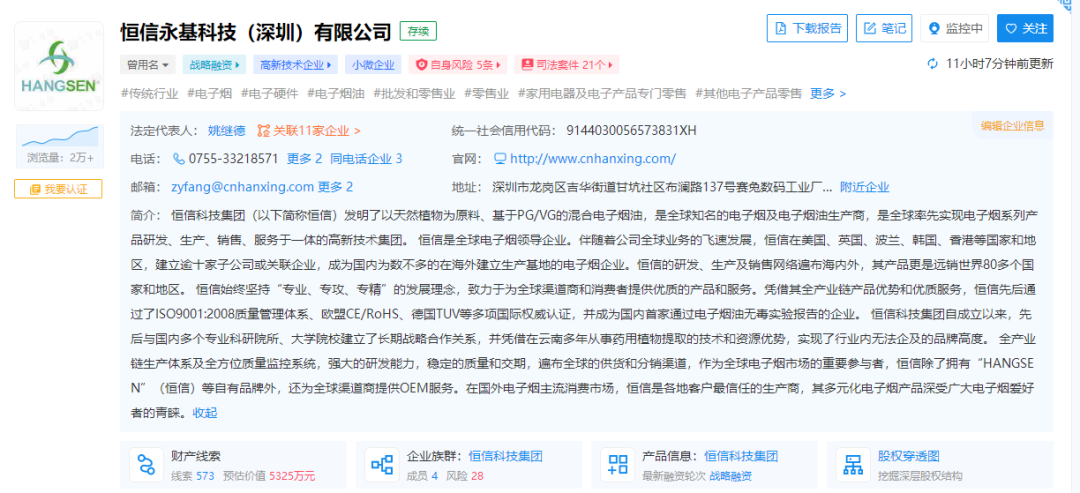This screenshot has height=493, width=1080.
Task: Click 线索 573 count
Action: point(193,476)
